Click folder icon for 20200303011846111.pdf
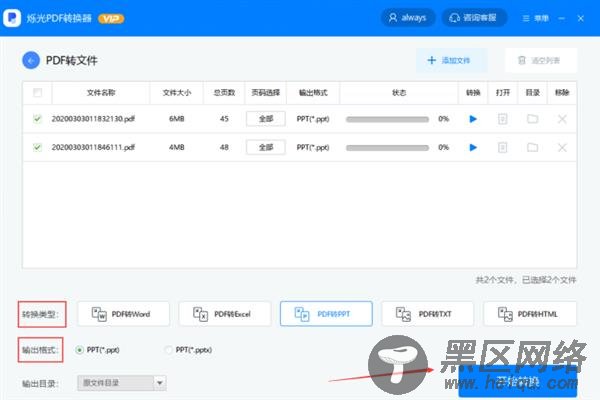 point(532,147)
